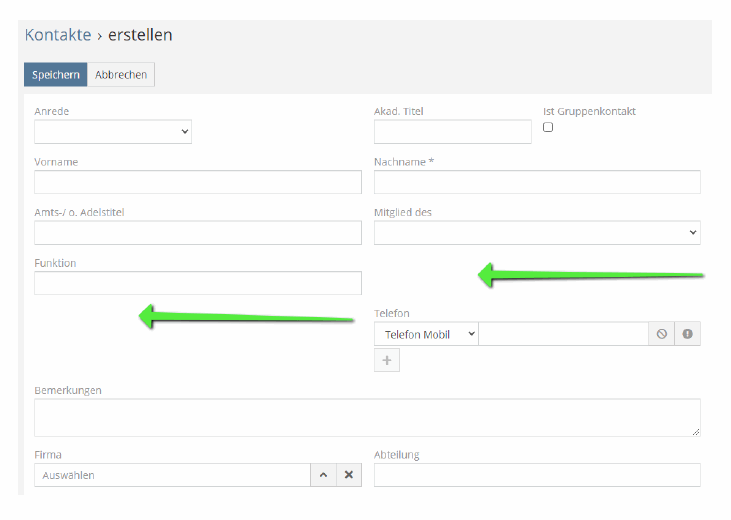Click the phone number text field
The width and height of the screenshot is (731, 520).
point(564,334)
